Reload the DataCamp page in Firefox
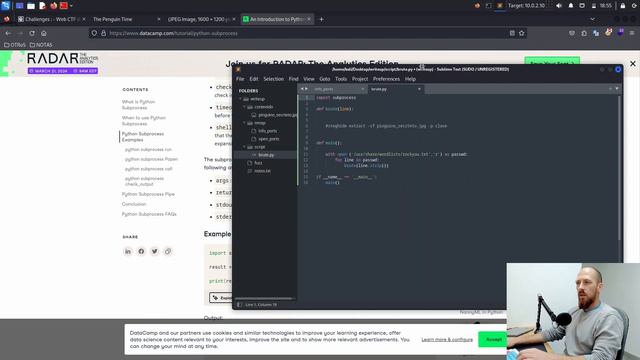 [x=32, y=33]
